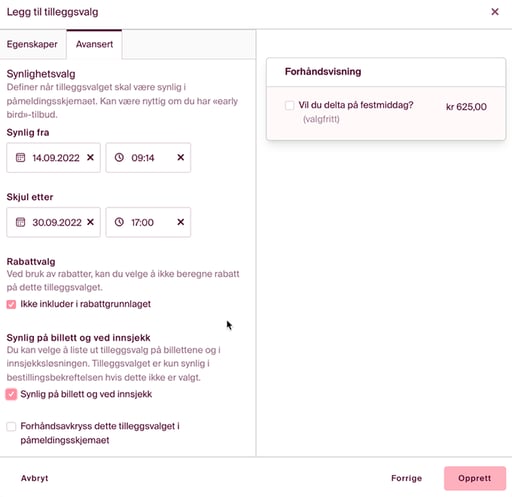The height and width of the screenshot is (497, 512).
Task: Clear the 14.09.2022 date value
Action: 90,157
